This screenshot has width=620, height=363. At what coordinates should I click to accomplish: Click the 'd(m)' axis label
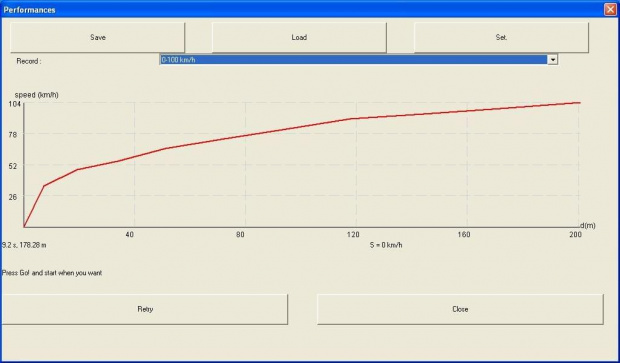coord(588,225)
